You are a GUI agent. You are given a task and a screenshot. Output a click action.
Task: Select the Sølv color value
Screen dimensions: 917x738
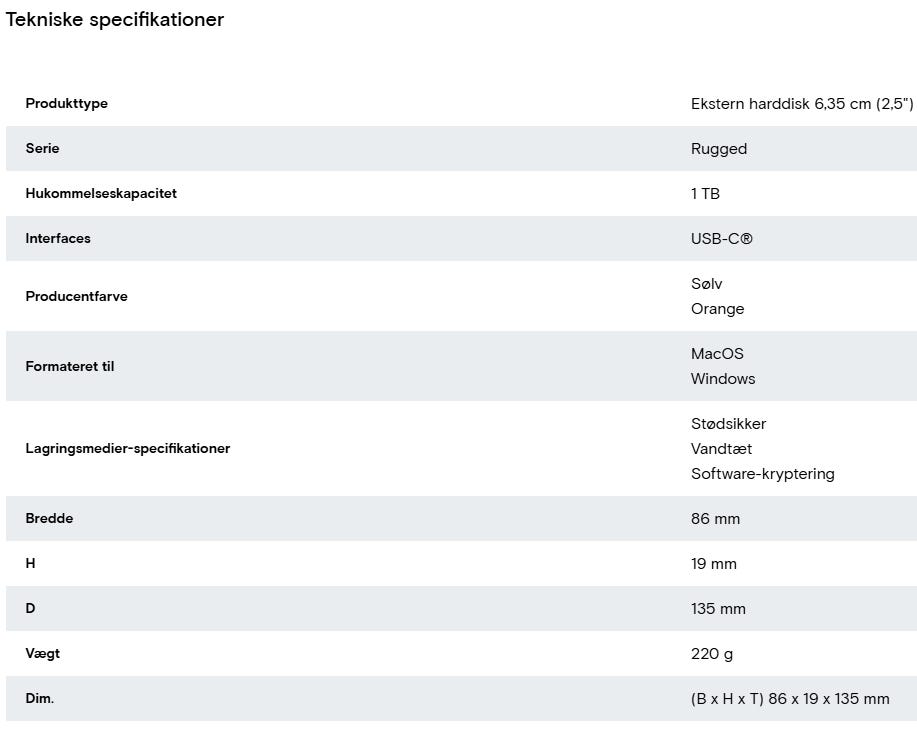pyautogui.click(x=706, y=284)
